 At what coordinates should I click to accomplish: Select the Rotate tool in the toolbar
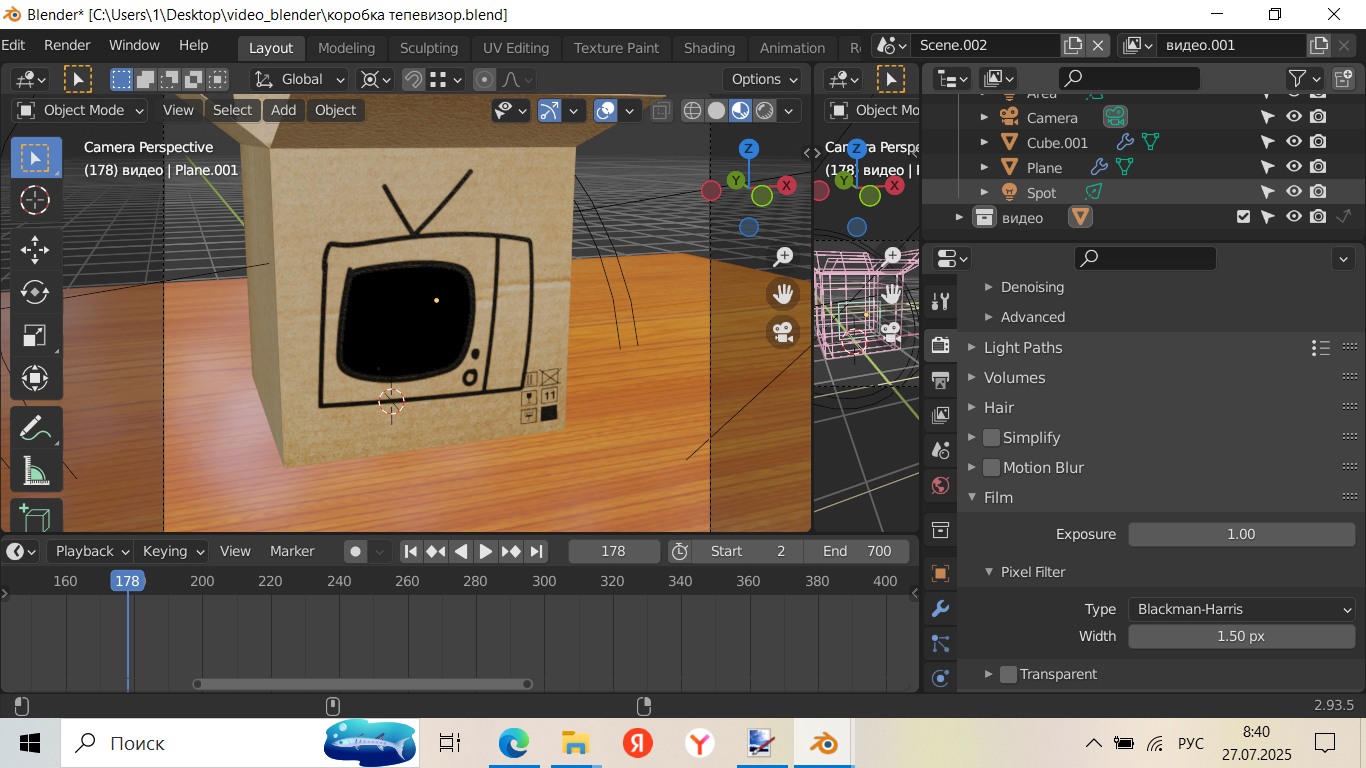coord(35,291)
